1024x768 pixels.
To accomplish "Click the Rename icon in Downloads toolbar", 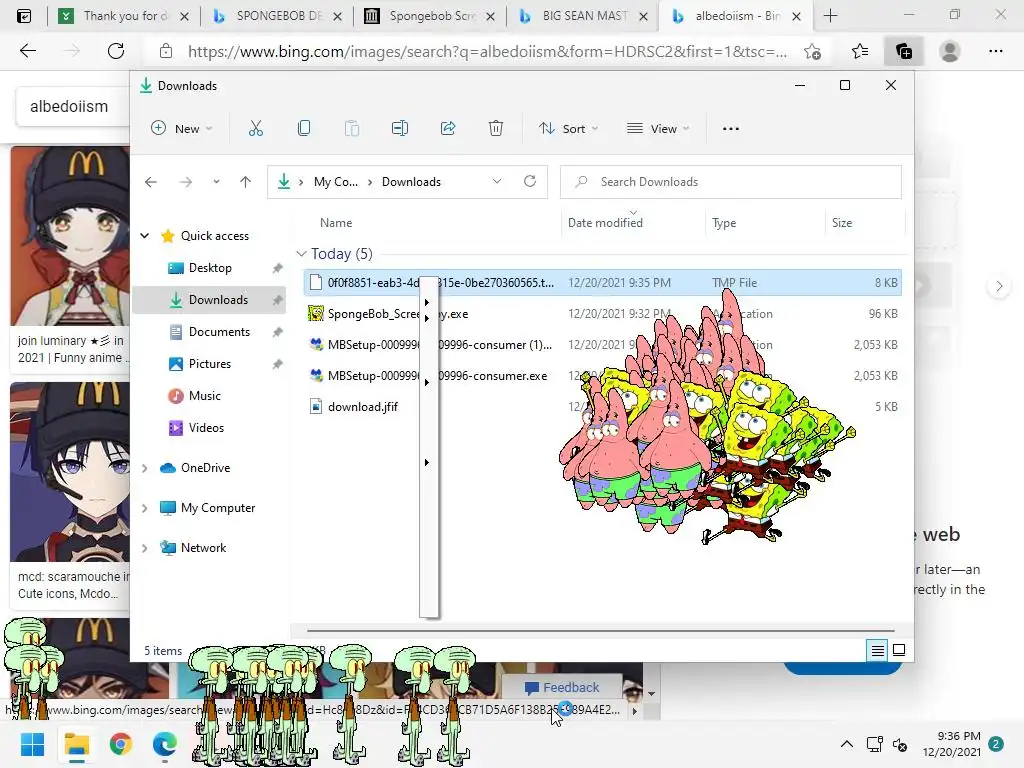I will (x=400, y=129).
